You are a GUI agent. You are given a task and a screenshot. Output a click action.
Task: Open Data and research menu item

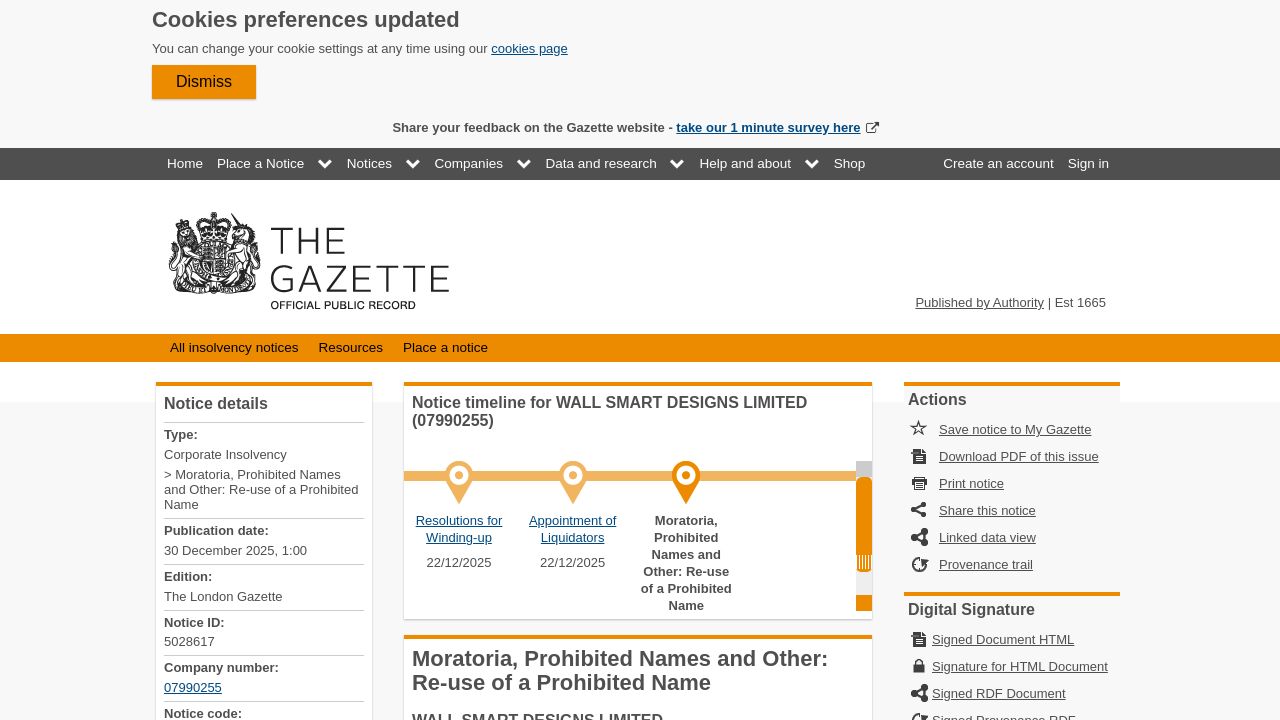(x=601, y=164)
